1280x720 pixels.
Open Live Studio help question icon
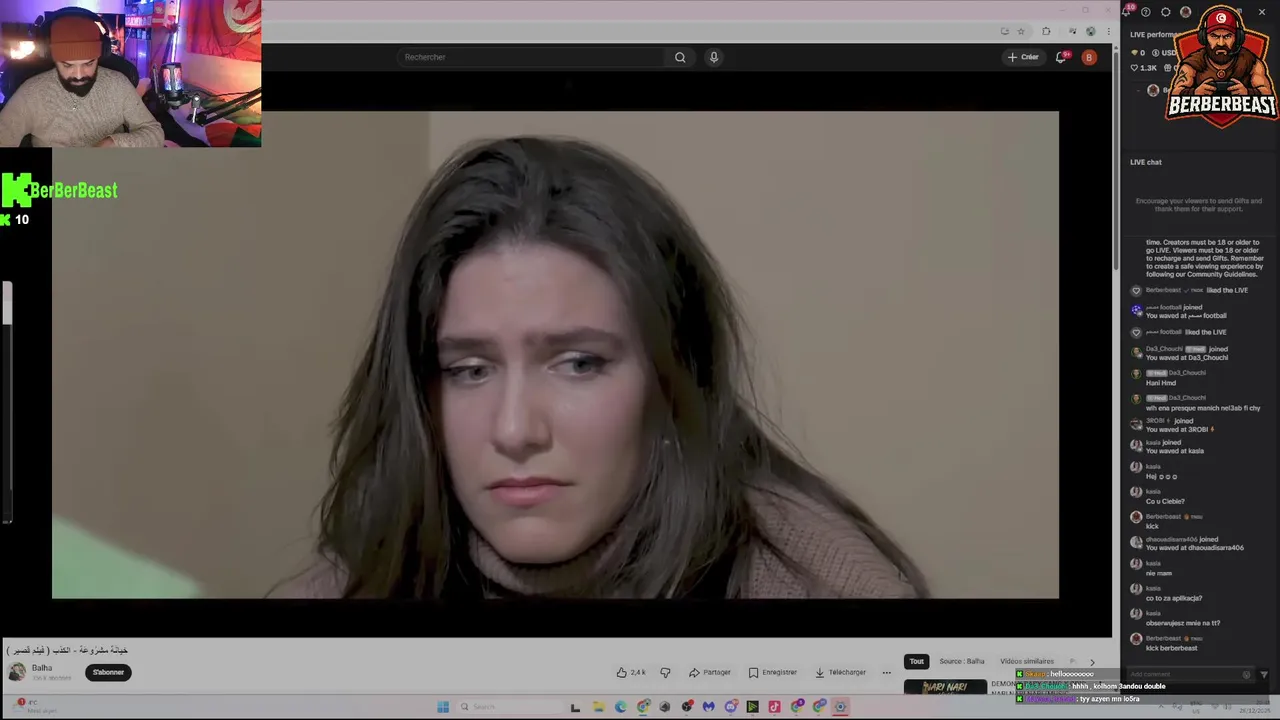click(1146, 12)
